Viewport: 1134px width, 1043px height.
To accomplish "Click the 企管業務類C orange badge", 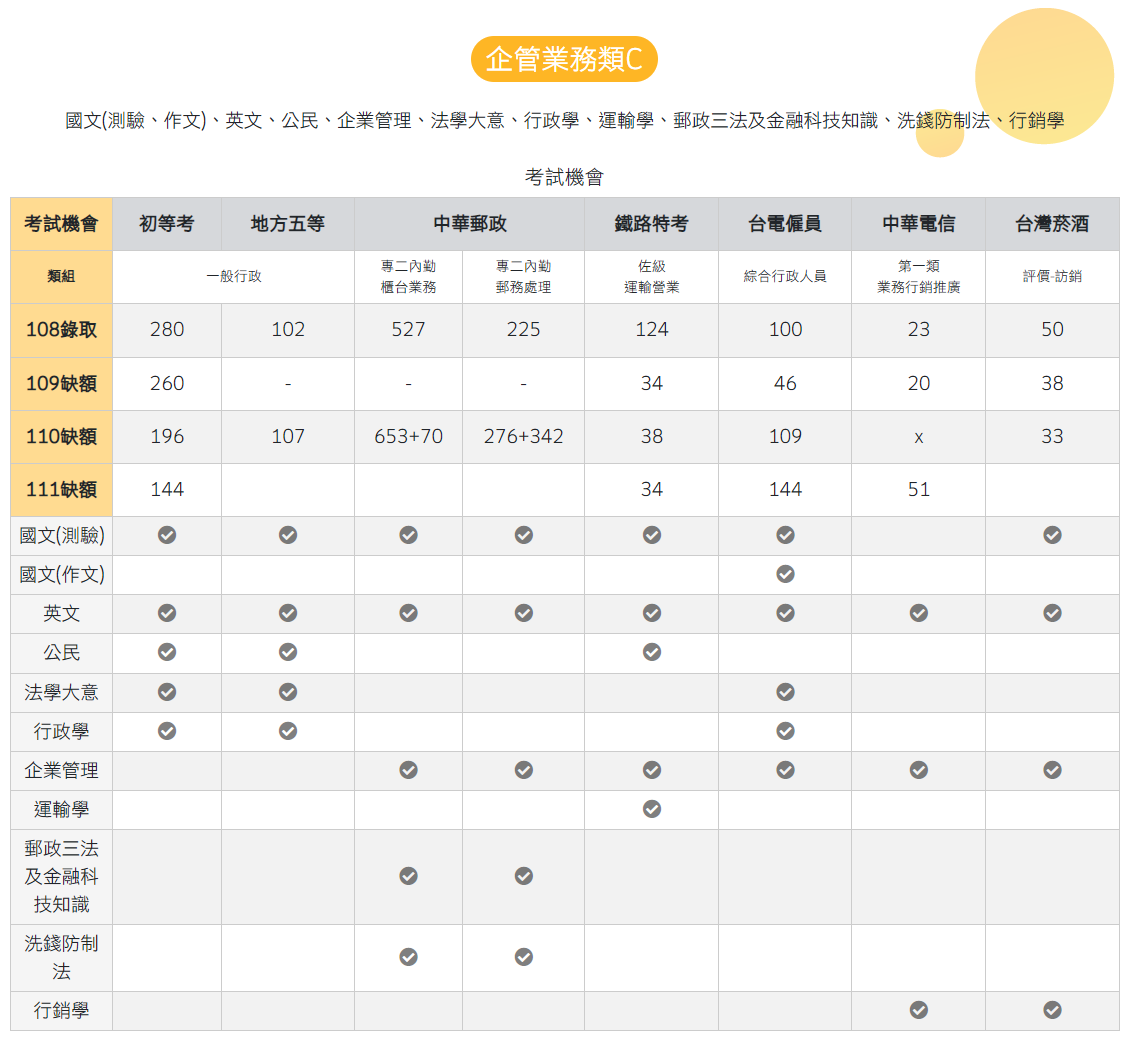I will [x=564, y=59].
